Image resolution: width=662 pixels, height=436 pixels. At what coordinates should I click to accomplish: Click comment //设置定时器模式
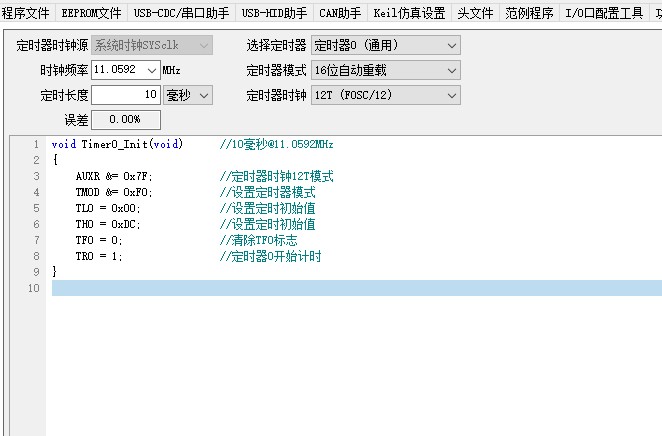pyautogui.click(x=267, y=192)
